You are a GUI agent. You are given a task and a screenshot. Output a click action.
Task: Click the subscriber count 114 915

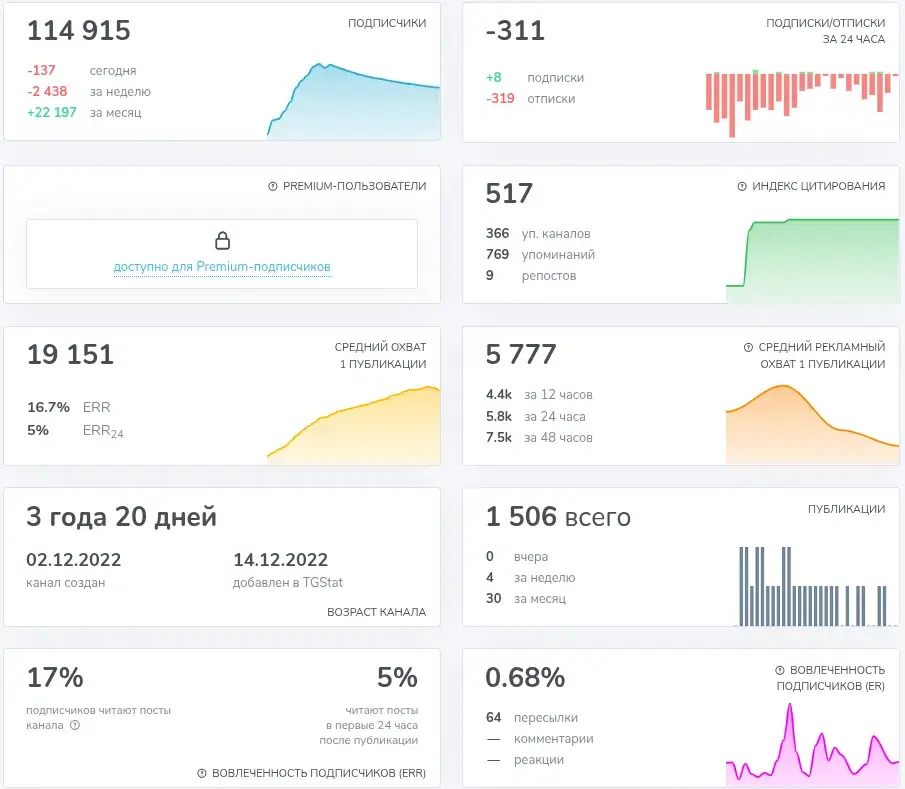tap(79, 31)
